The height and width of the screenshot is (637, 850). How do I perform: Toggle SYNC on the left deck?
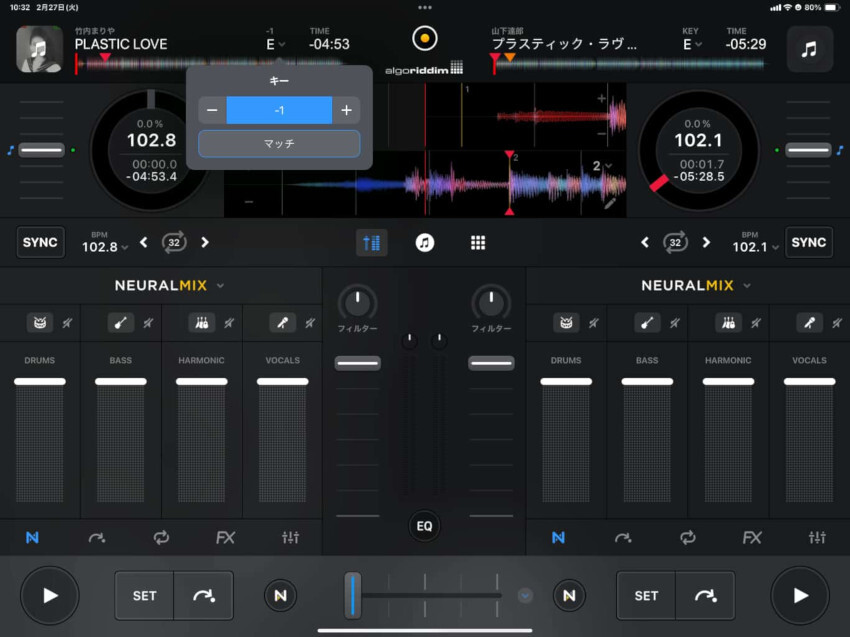coord(41,243)
